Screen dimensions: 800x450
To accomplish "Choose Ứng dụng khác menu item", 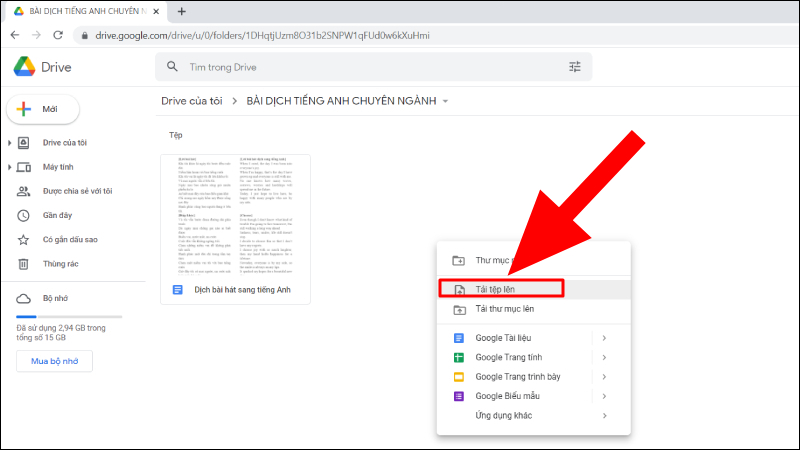I will [x=534, y=415].
